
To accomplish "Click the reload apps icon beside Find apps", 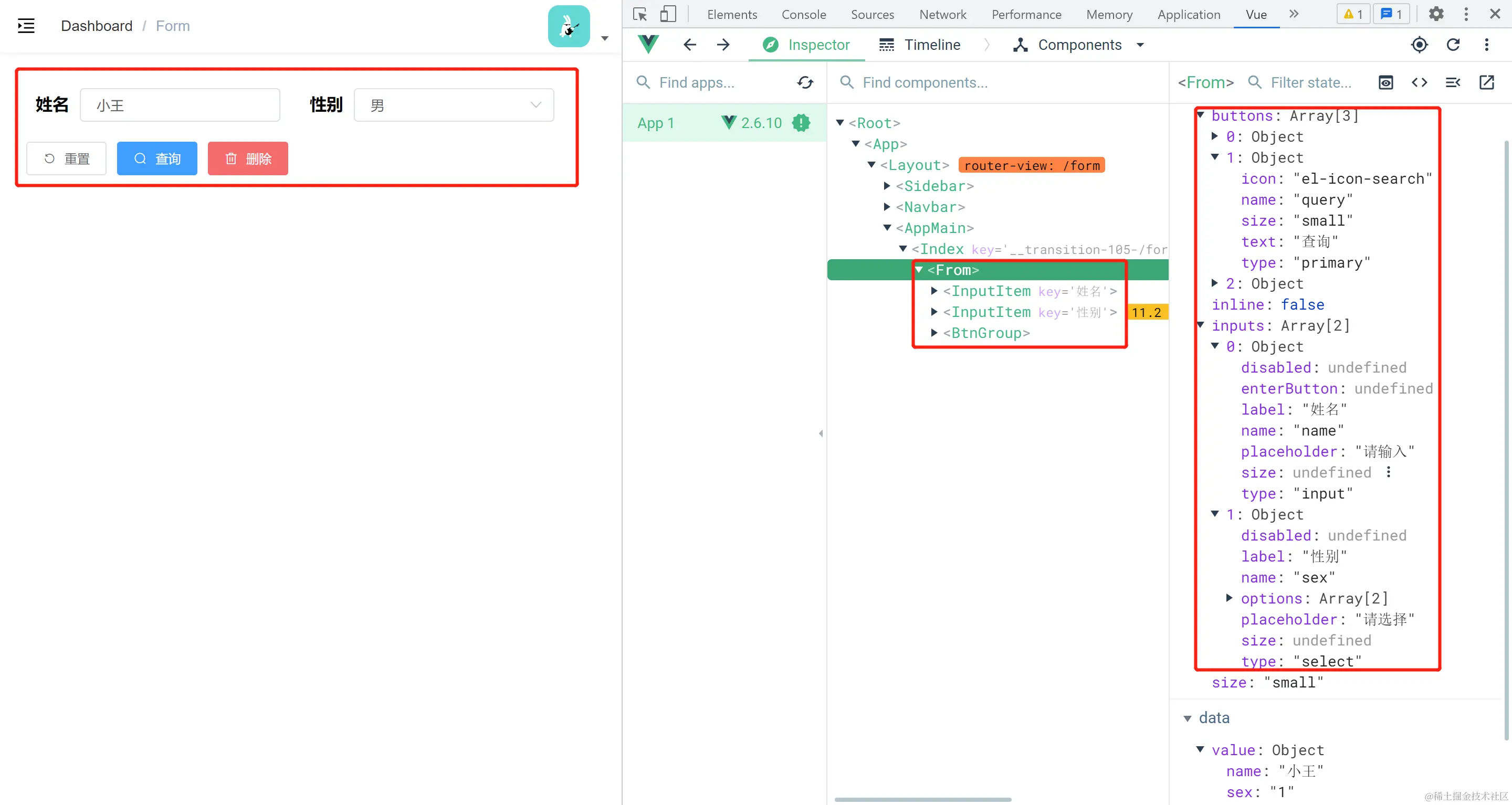I will tap(805, 83).
